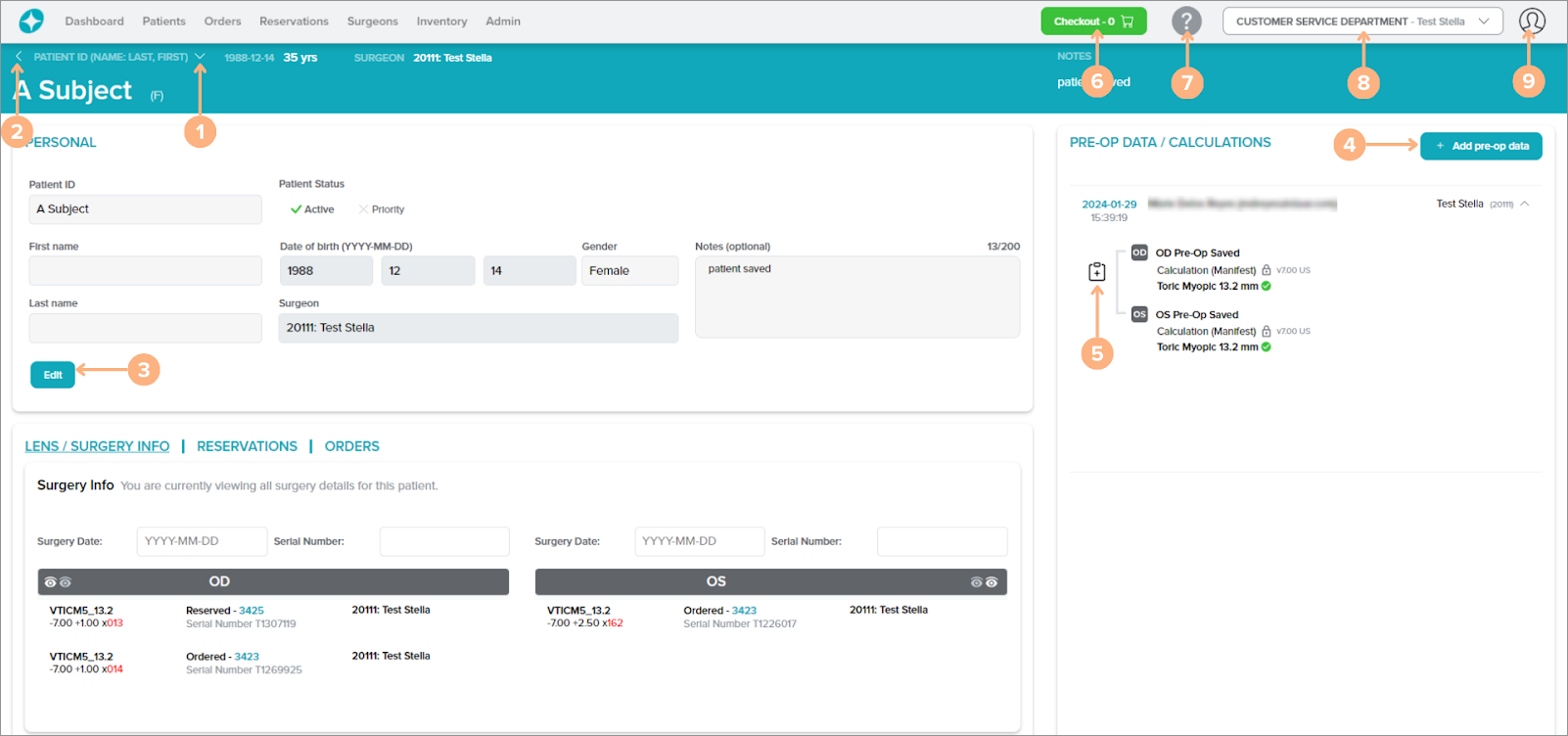Click the eyes icon in OD header

(x=58, y=582)
